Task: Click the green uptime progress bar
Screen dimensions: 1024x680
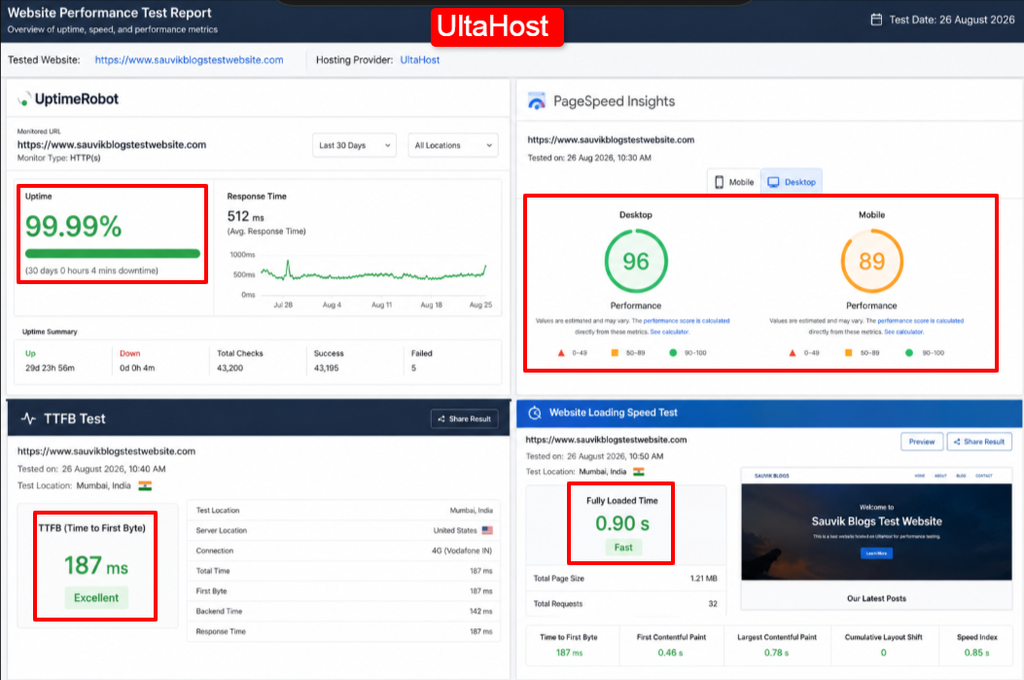Action: click(112, 253)
